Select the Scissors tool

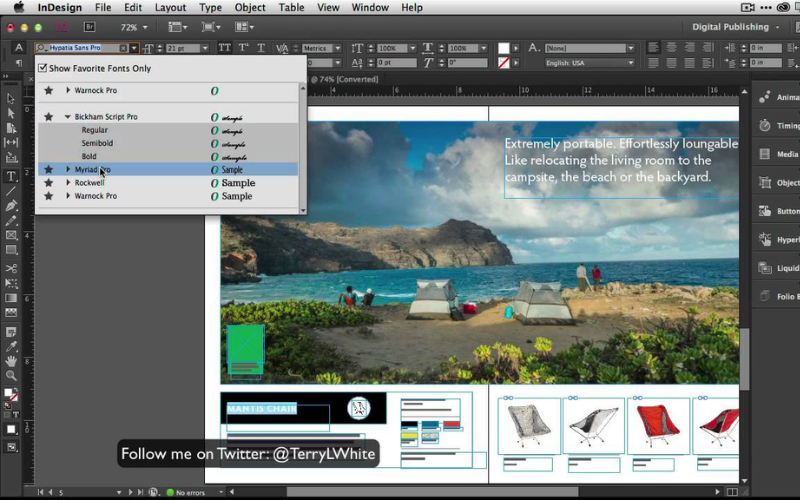(x=11, y=268)
